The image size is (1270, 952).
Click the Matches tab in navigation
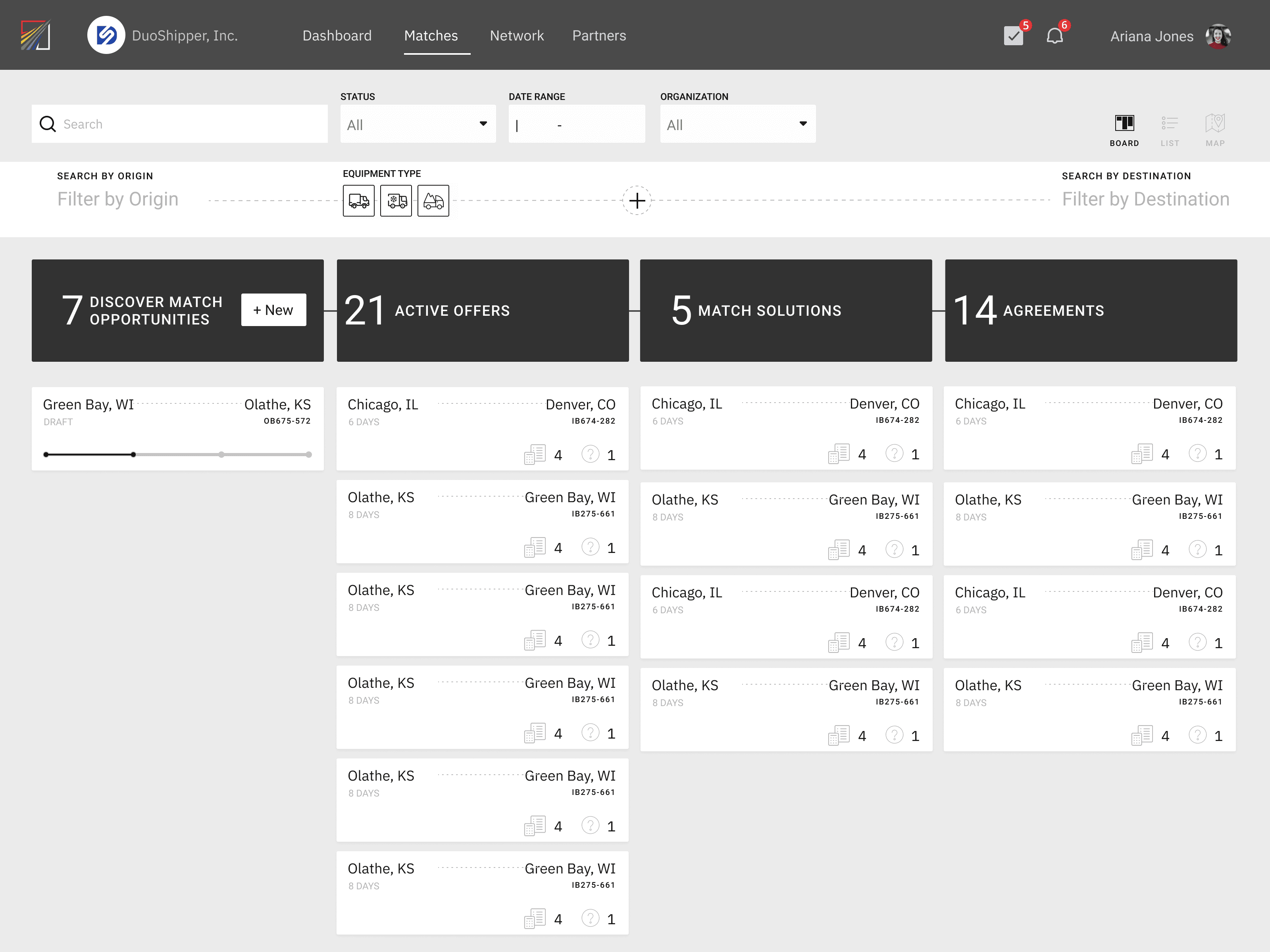point(431,35)
